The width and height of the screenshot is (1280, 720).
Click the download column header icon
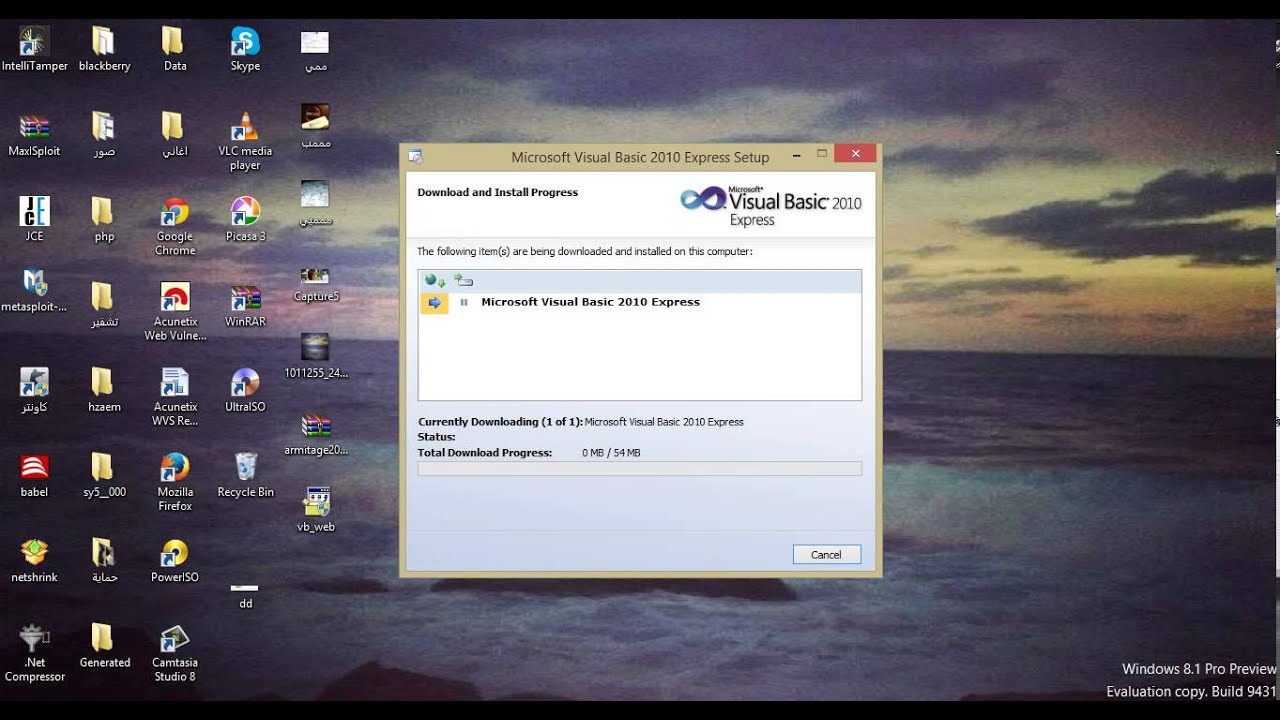434,281
